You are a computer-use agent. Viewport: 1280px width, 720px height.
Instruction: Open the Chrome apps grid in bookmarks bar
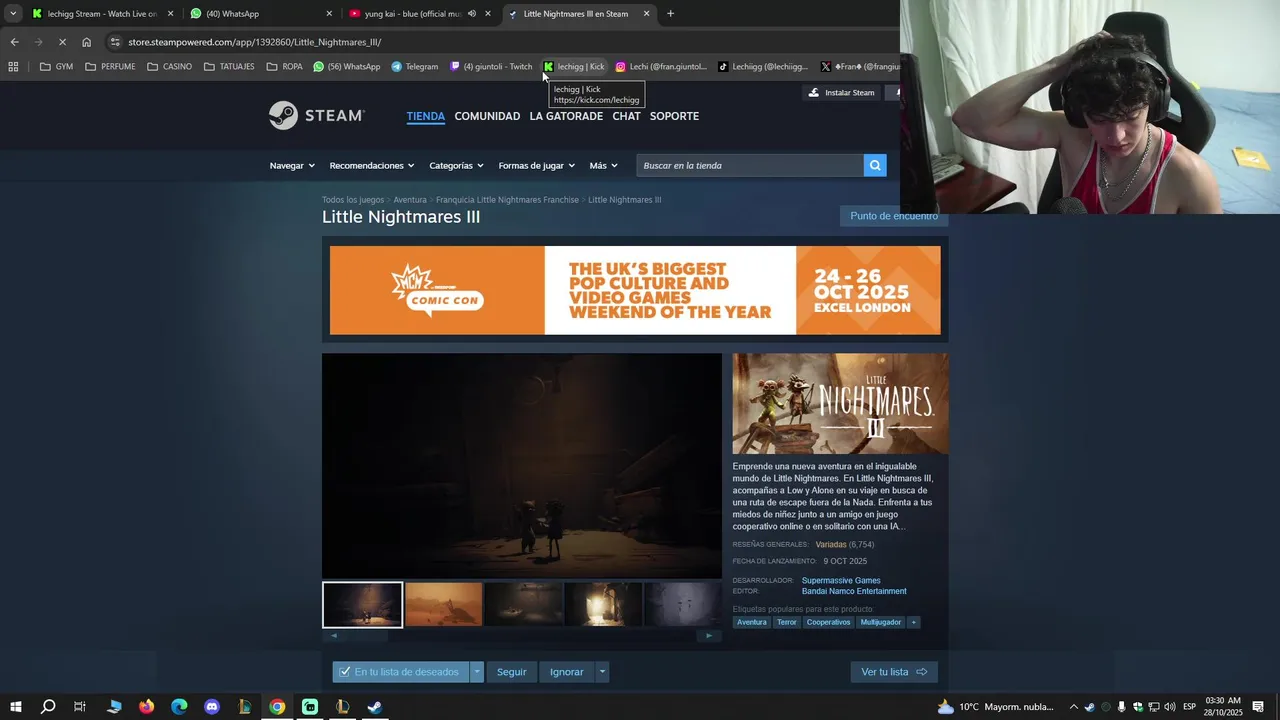[13, 67]
